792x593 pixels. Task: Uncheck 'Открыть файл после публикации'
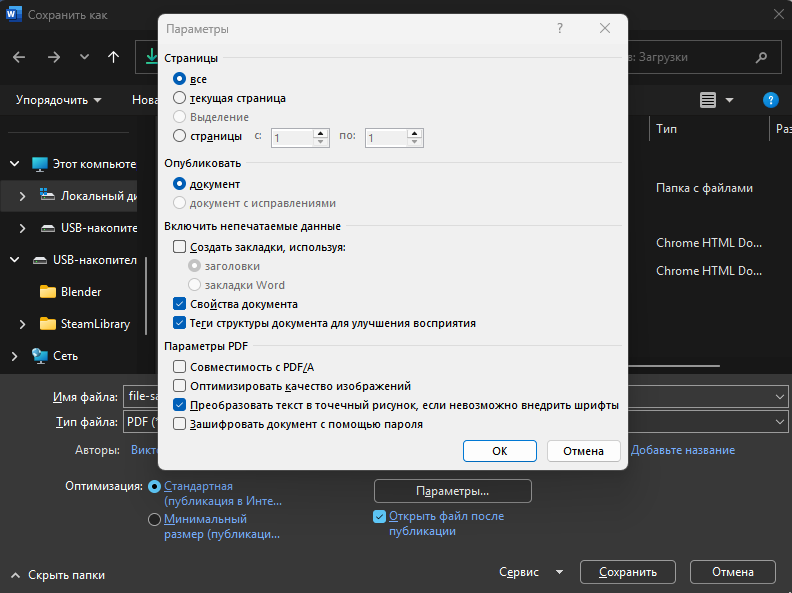(x=379, y=516)
